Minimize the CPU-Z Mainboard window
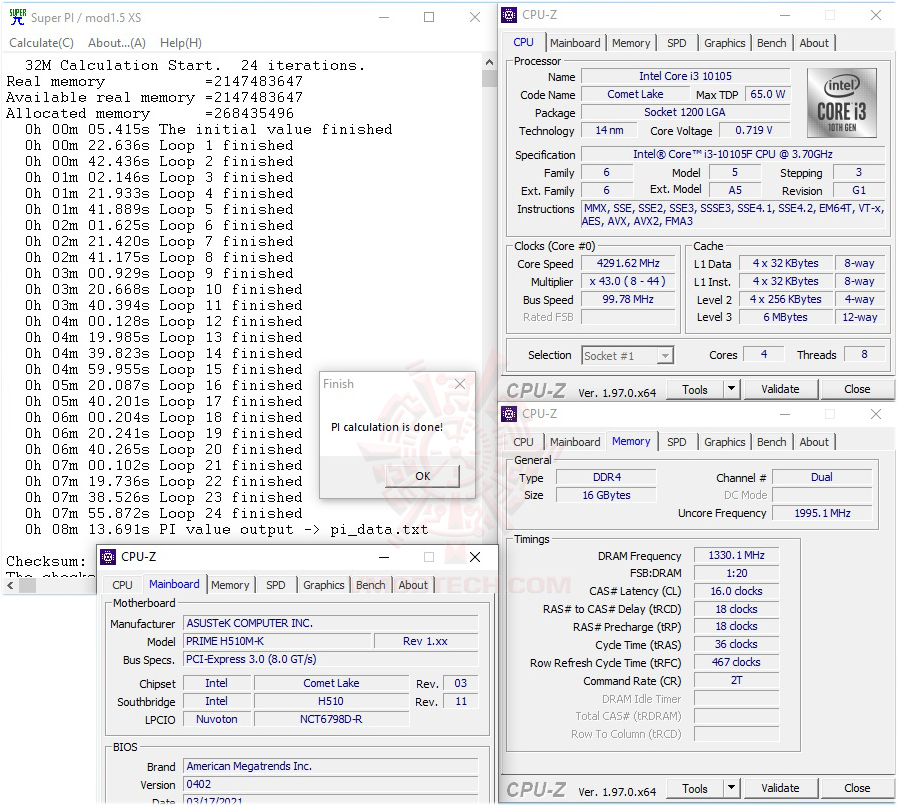Viewport: 898px width, 806px height. 384,557
